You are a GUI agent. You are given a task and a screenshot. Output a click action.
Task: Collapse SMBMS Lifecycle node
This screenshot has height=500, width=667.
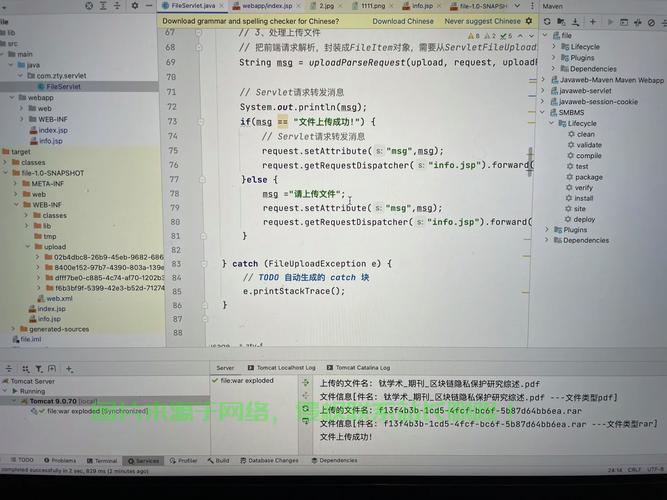552,123
